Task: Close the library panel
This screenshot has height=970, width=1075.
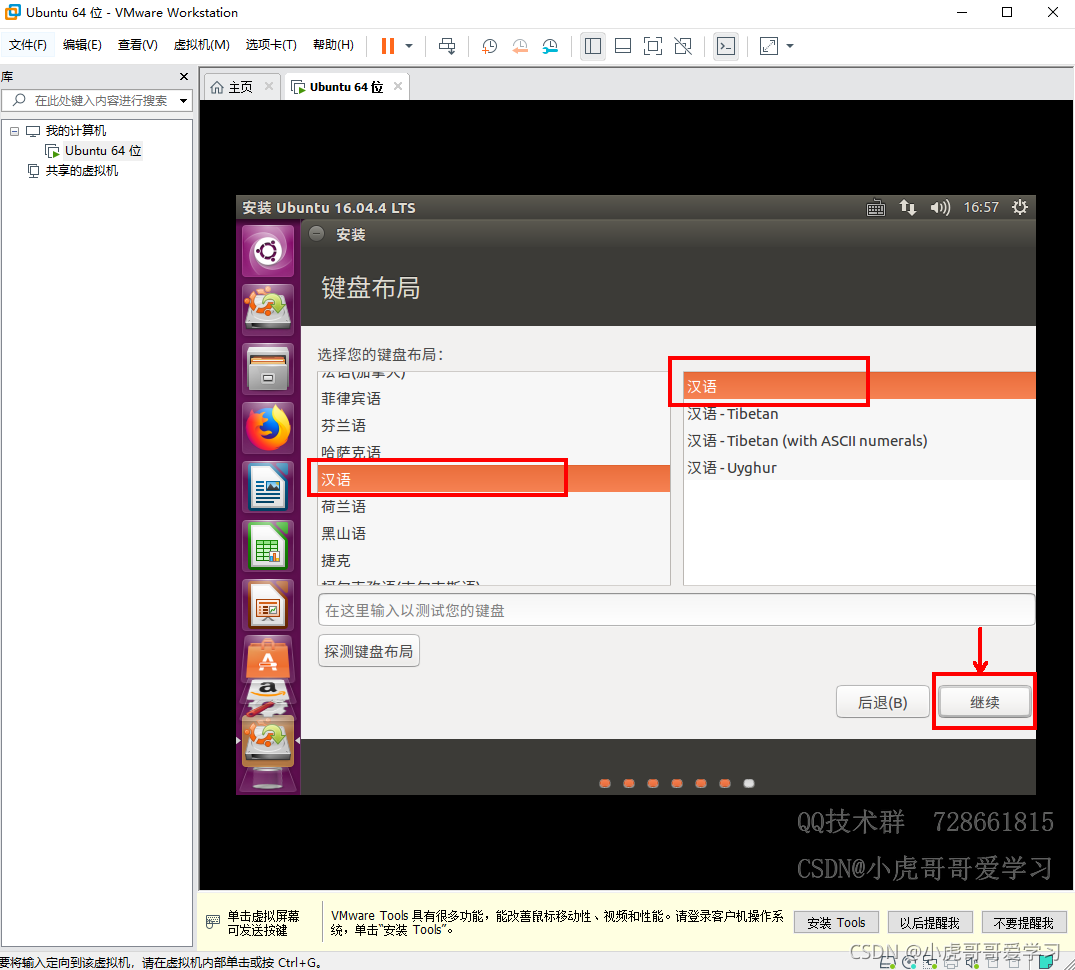Action: click(184, 76)
